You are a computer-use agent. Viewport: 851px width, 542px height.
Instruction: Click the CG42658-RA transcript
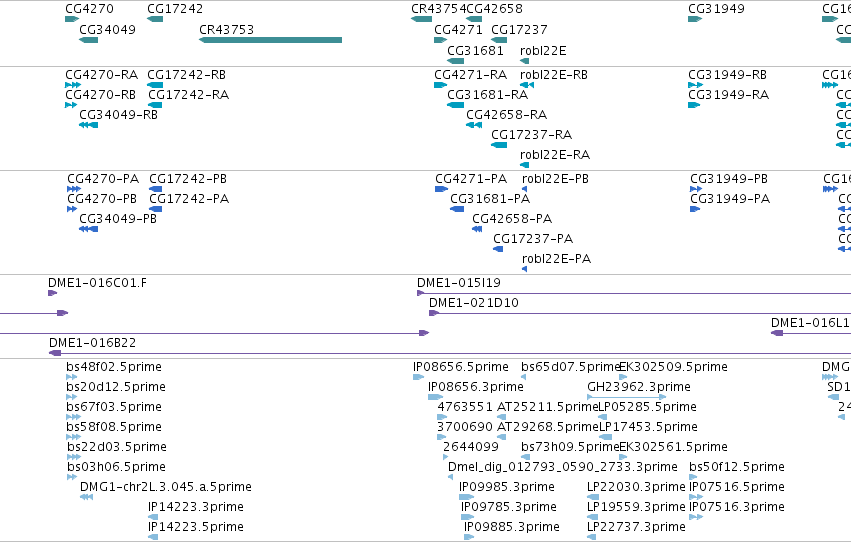click(x=474, y=125)
